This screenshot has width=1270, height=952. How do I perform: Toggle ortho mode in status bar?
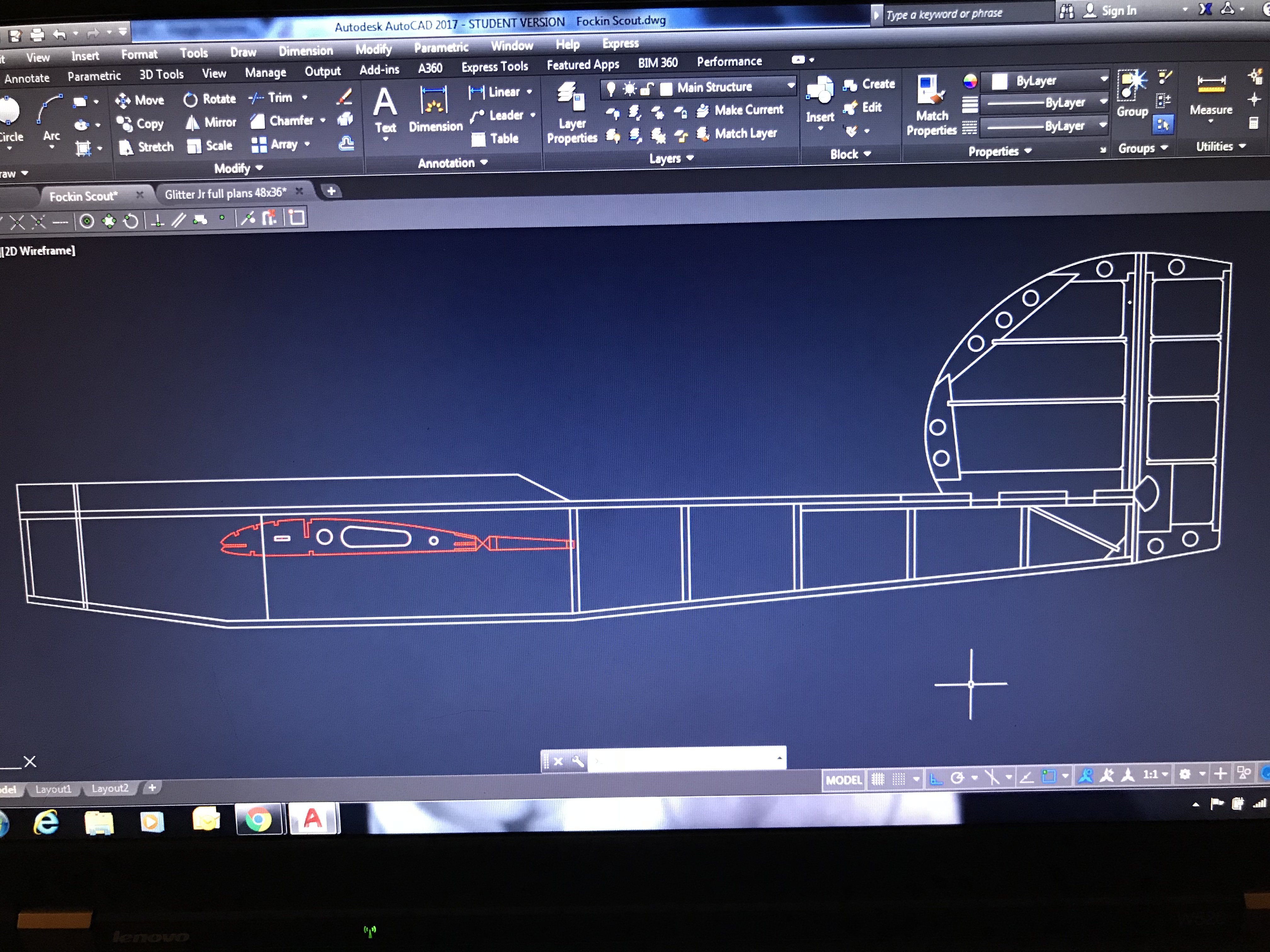pyautogui.click(x=936, y=779)
